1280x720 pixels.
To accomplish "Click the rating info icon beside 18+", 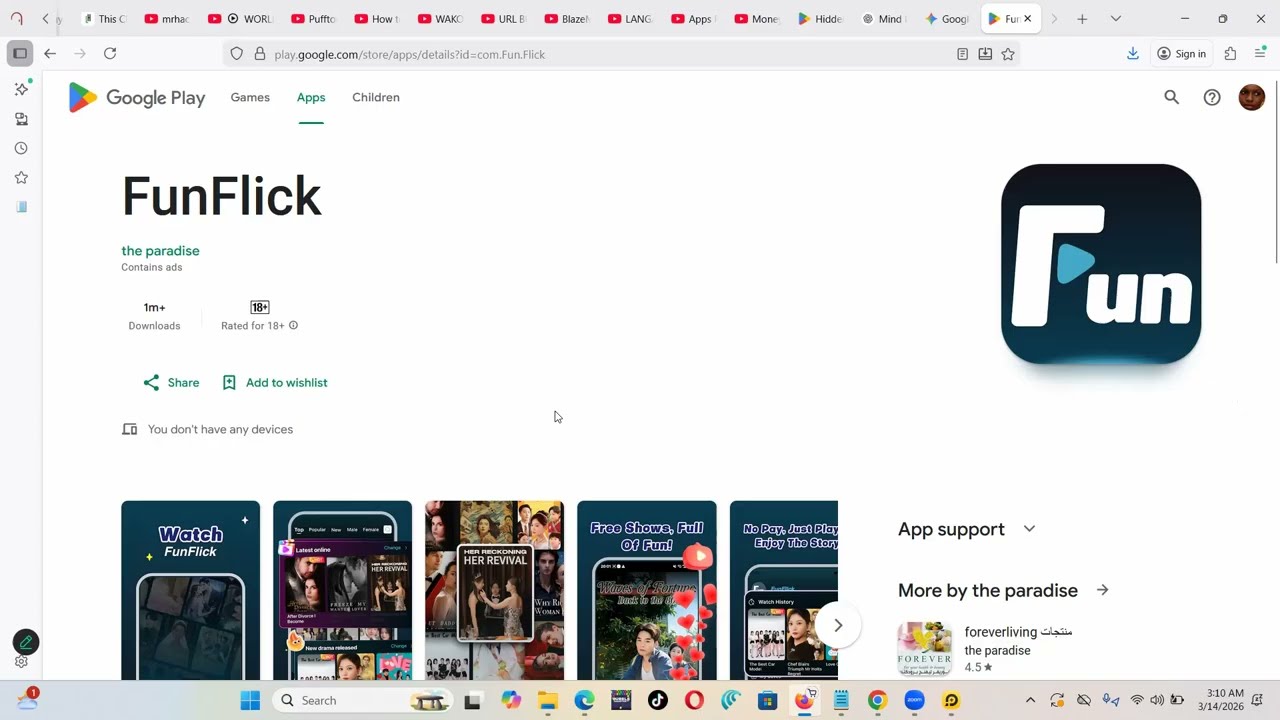I will coord(293,325).
